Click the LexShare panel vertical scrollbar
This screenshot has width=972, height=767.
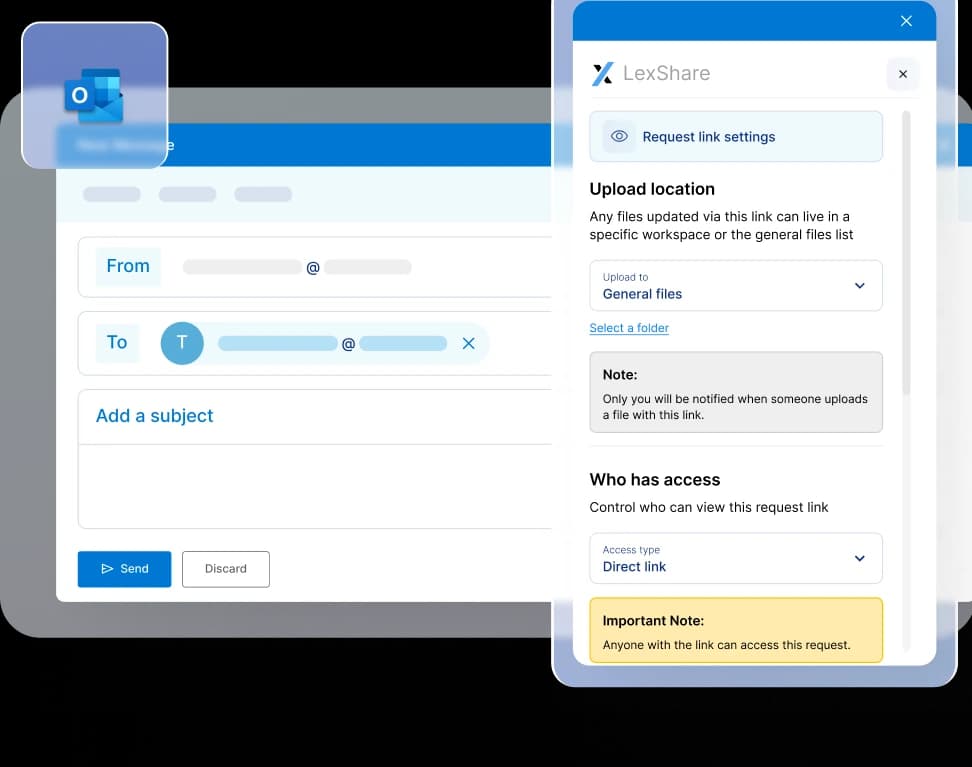[x=907, y=250]
